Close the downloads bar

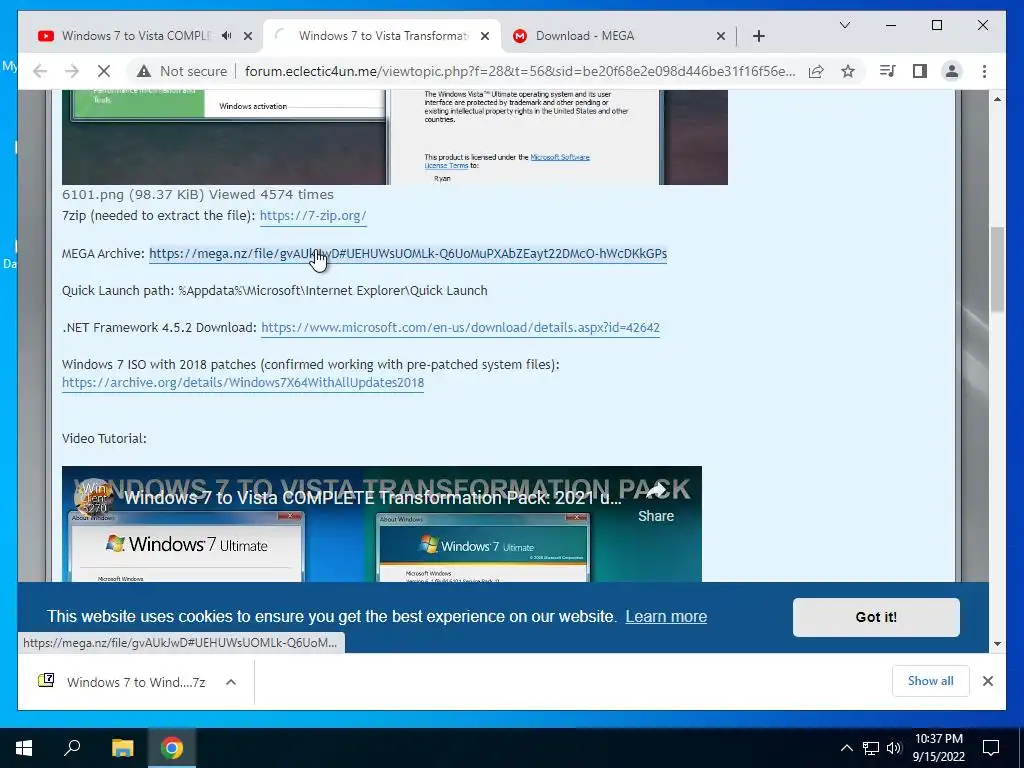(987, 681)
